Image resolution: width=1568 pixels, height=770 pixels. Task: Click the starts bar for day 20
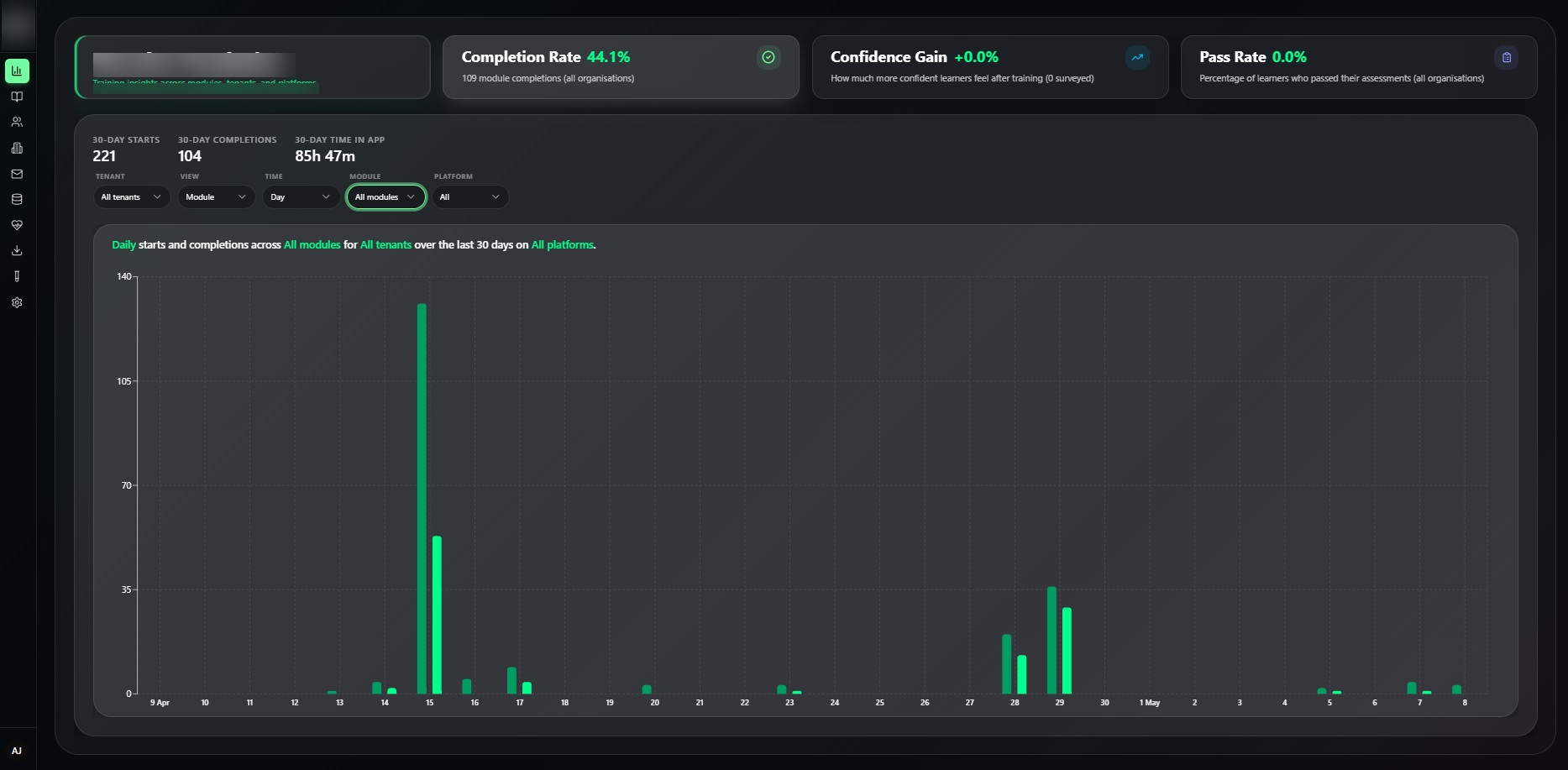[x=647, y=689]
